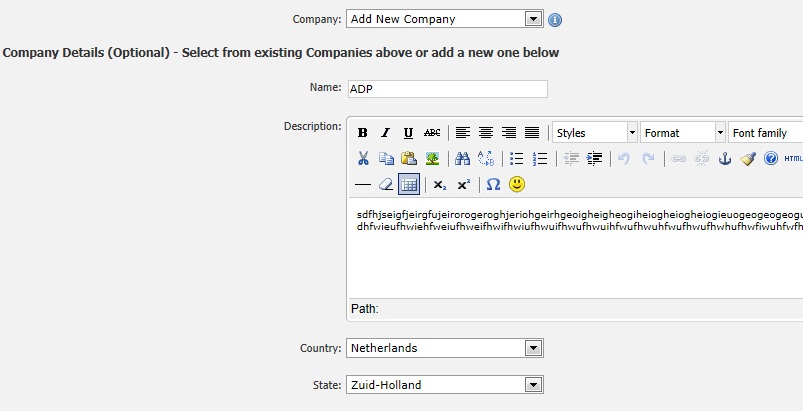Open the Format dropdown

[x=683, y=133]
